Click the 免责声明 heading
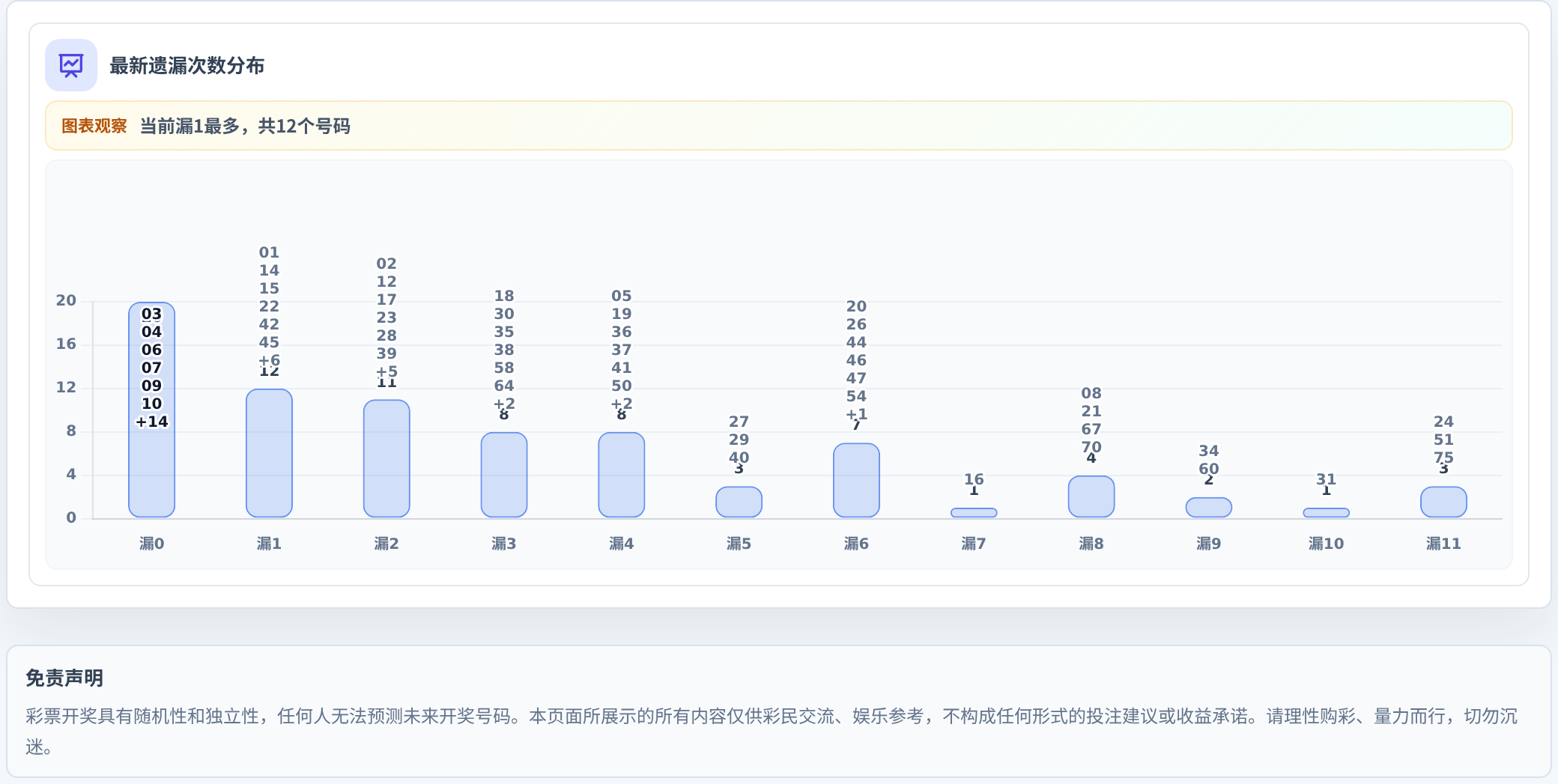The image size is (1558, 784). coord(64,678)
